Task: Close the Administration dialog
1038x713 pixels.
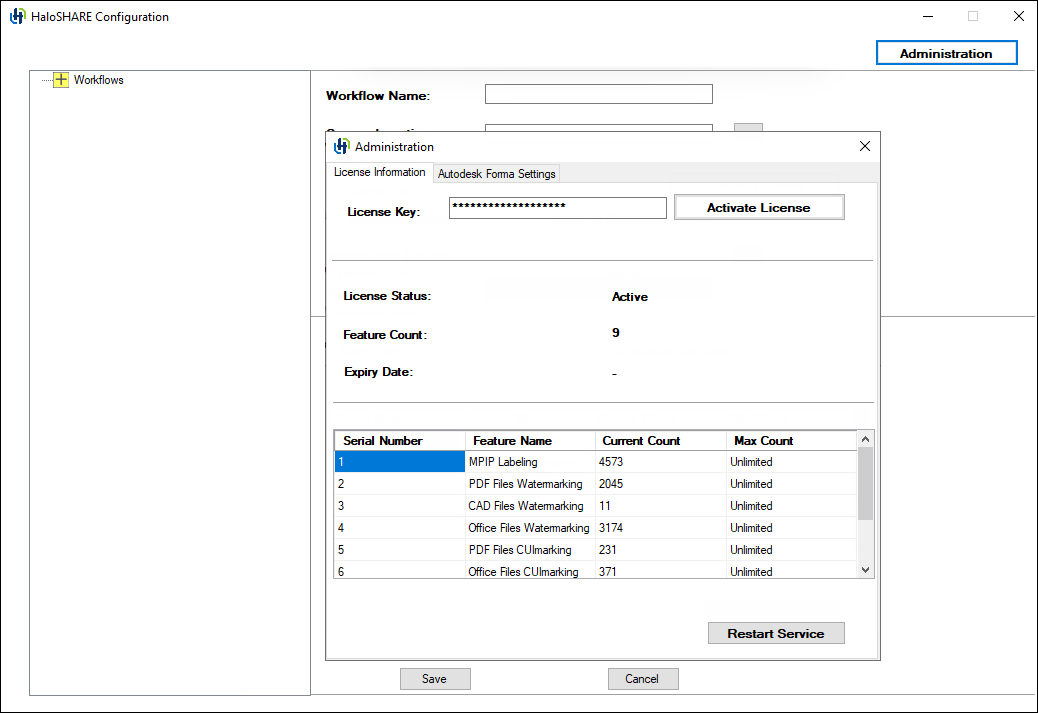Action: [864, 145]
